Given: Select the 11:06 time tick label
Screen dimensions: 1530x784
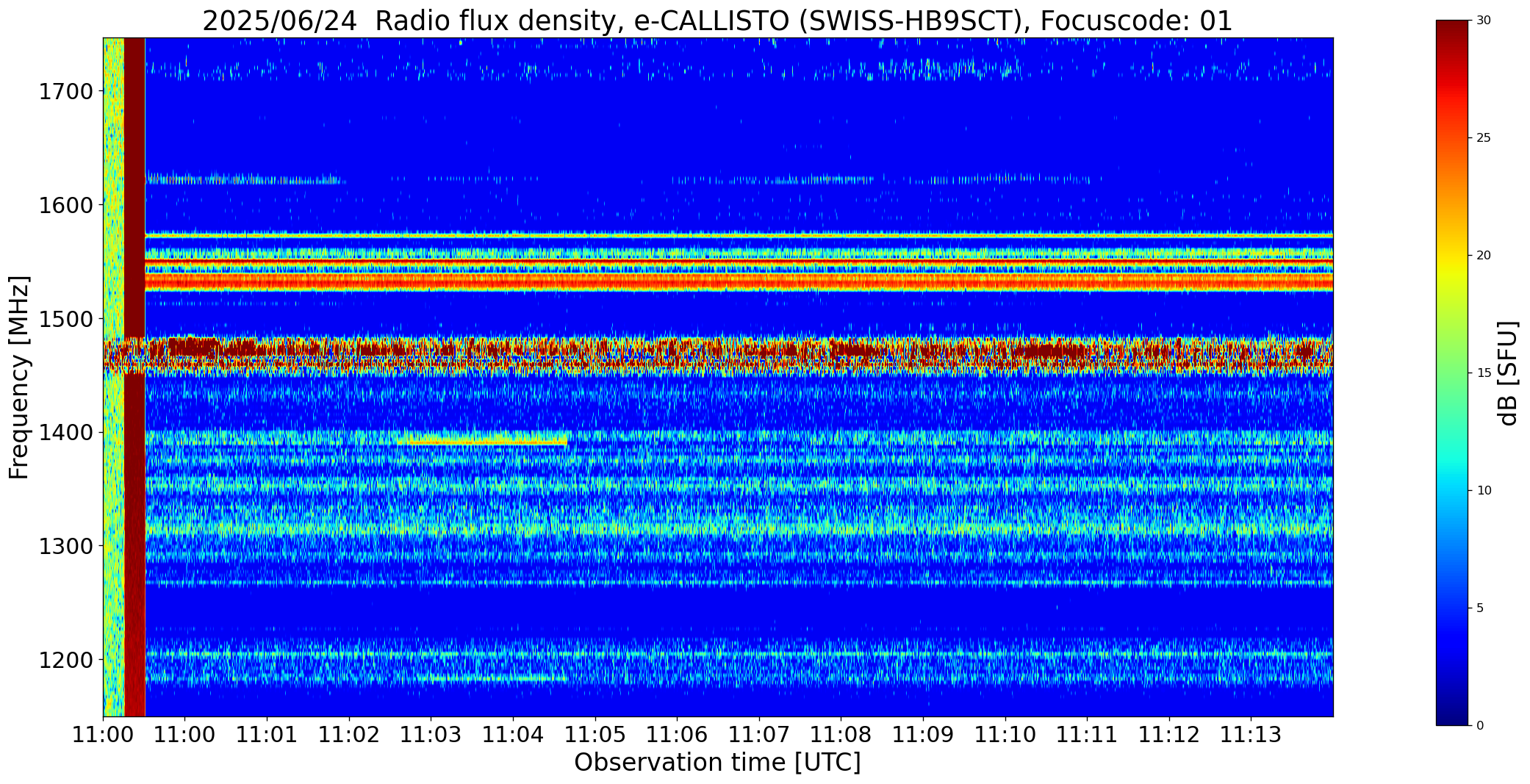Looking at the screenshot, I should 677,735.
